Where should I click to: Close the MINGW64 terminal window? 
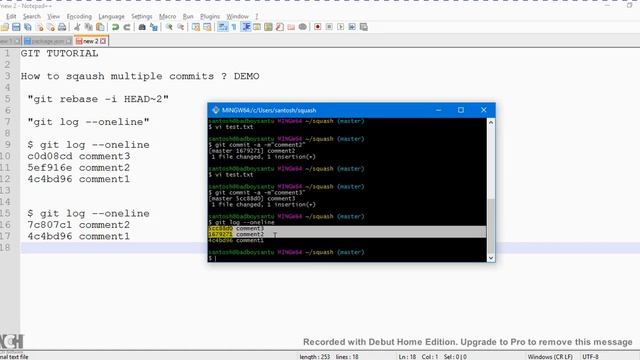coord(484,110)
